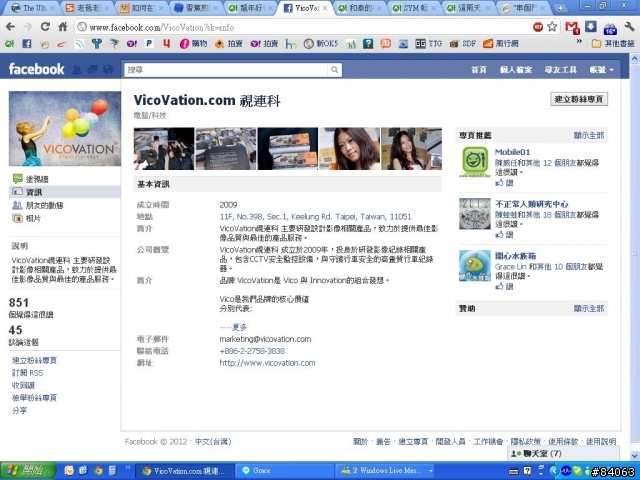This screenshot has height=480, width=640.
Task: Open the Keelung Rd. Taipei address link
Action: 315,216
